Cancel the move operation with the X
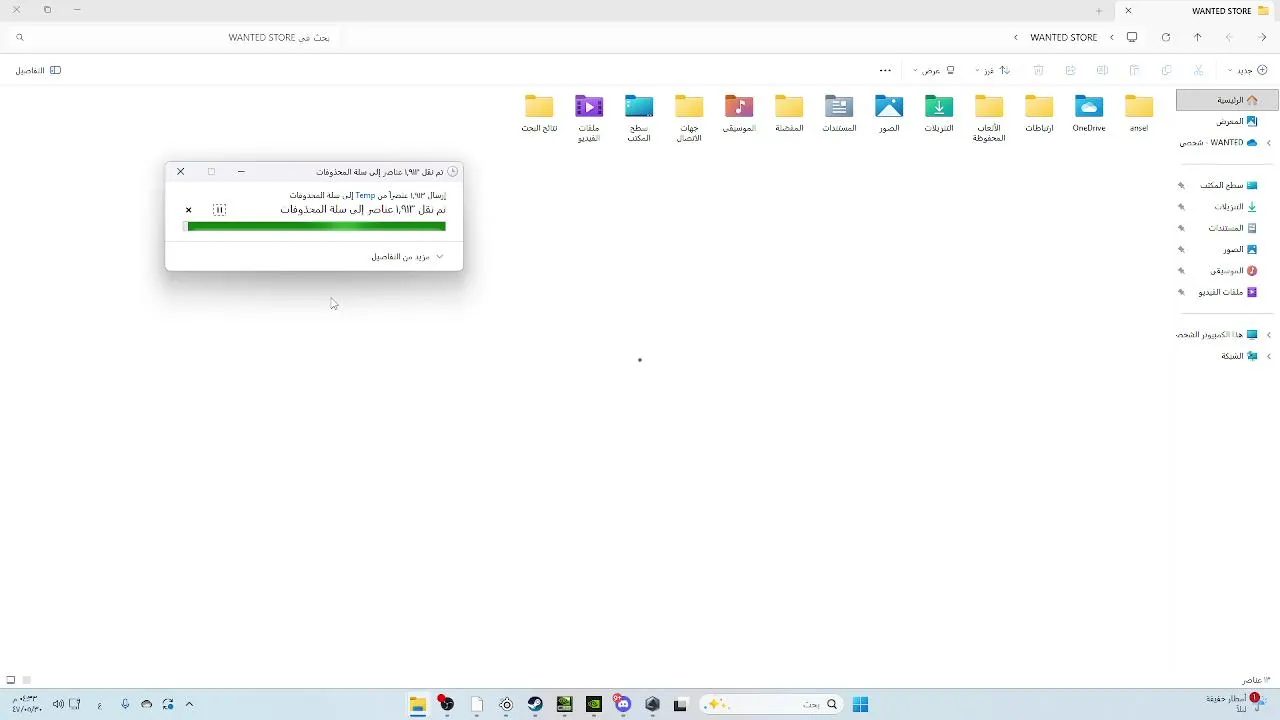The height and width of the screenshot is (720, 1280). tap(188, 210)
